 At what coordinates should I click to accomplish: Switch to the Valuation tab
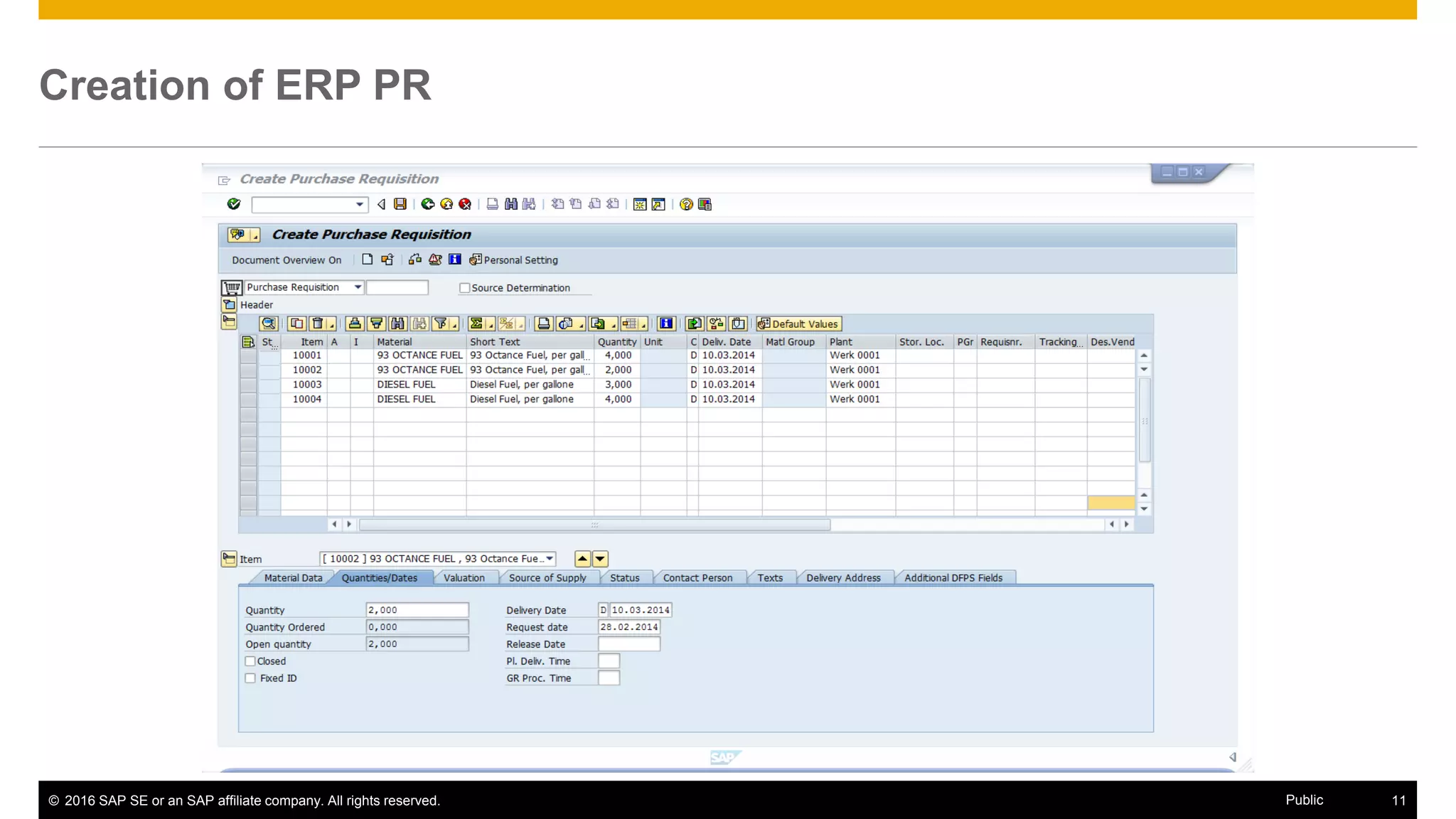[x=464, y=578]
